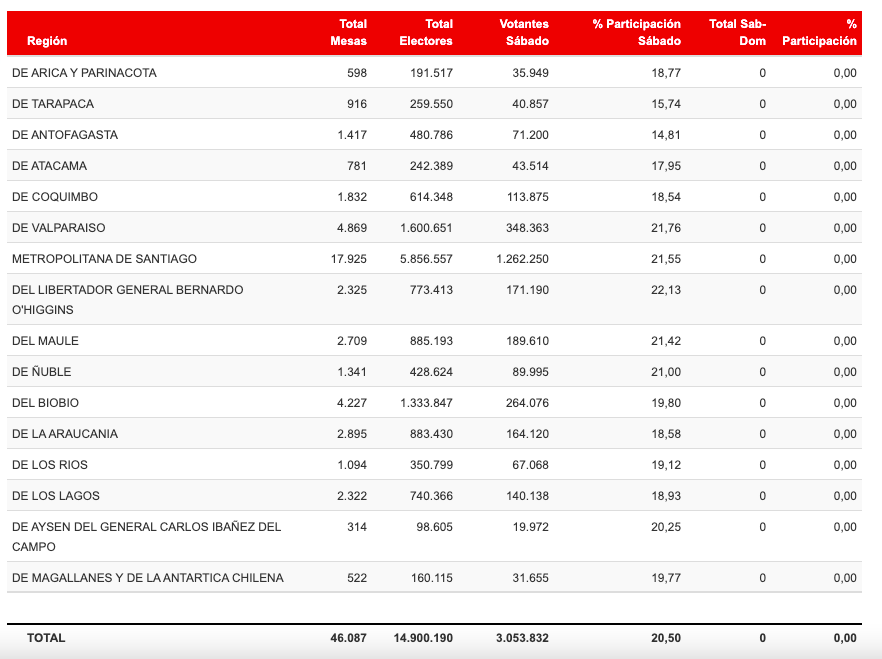Select the DE ANTOFAGASTA region row

pyautogui.click(x=65, y=135)
